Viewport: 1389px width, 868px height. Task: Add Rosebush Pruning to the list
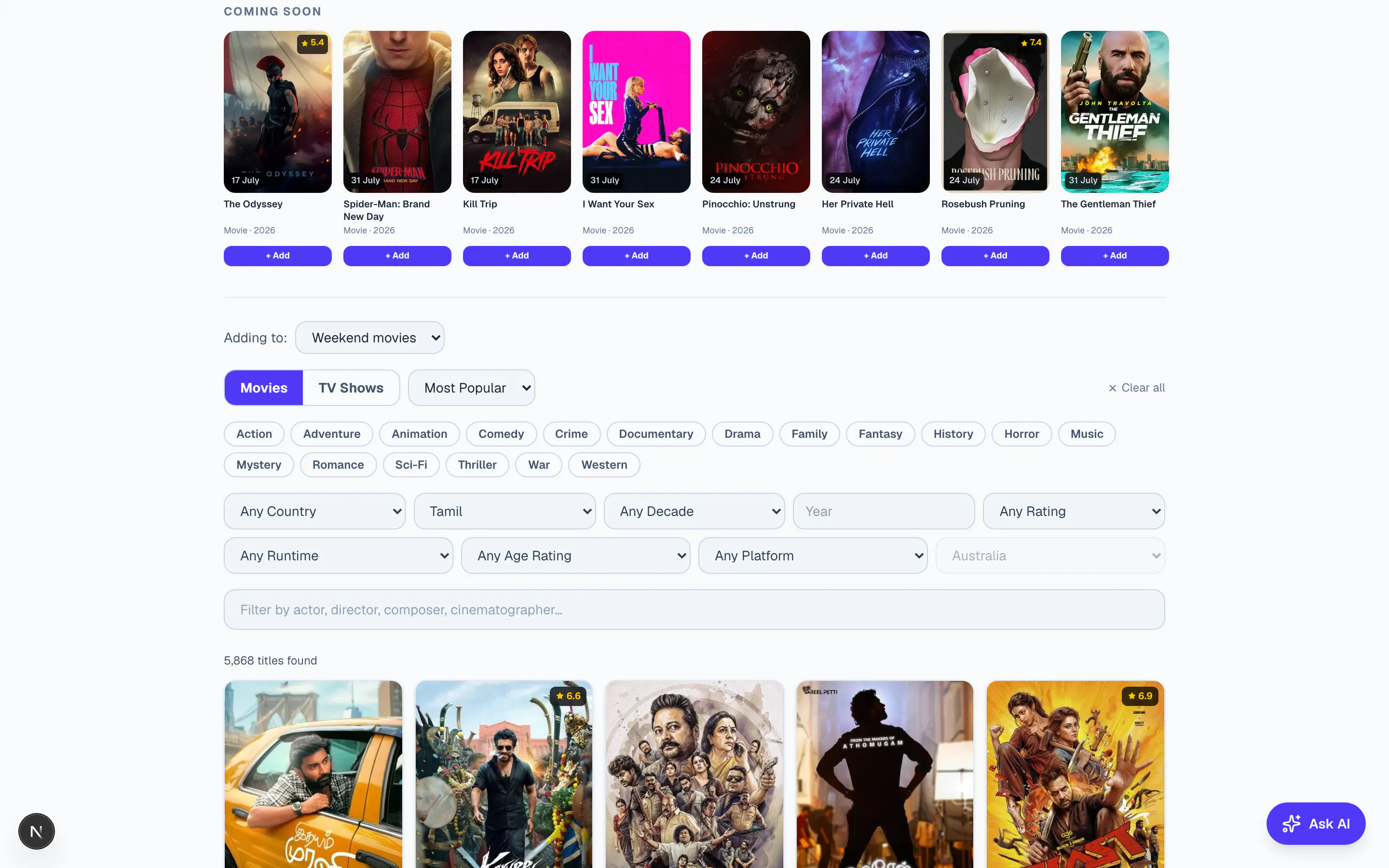coord(995,256)
